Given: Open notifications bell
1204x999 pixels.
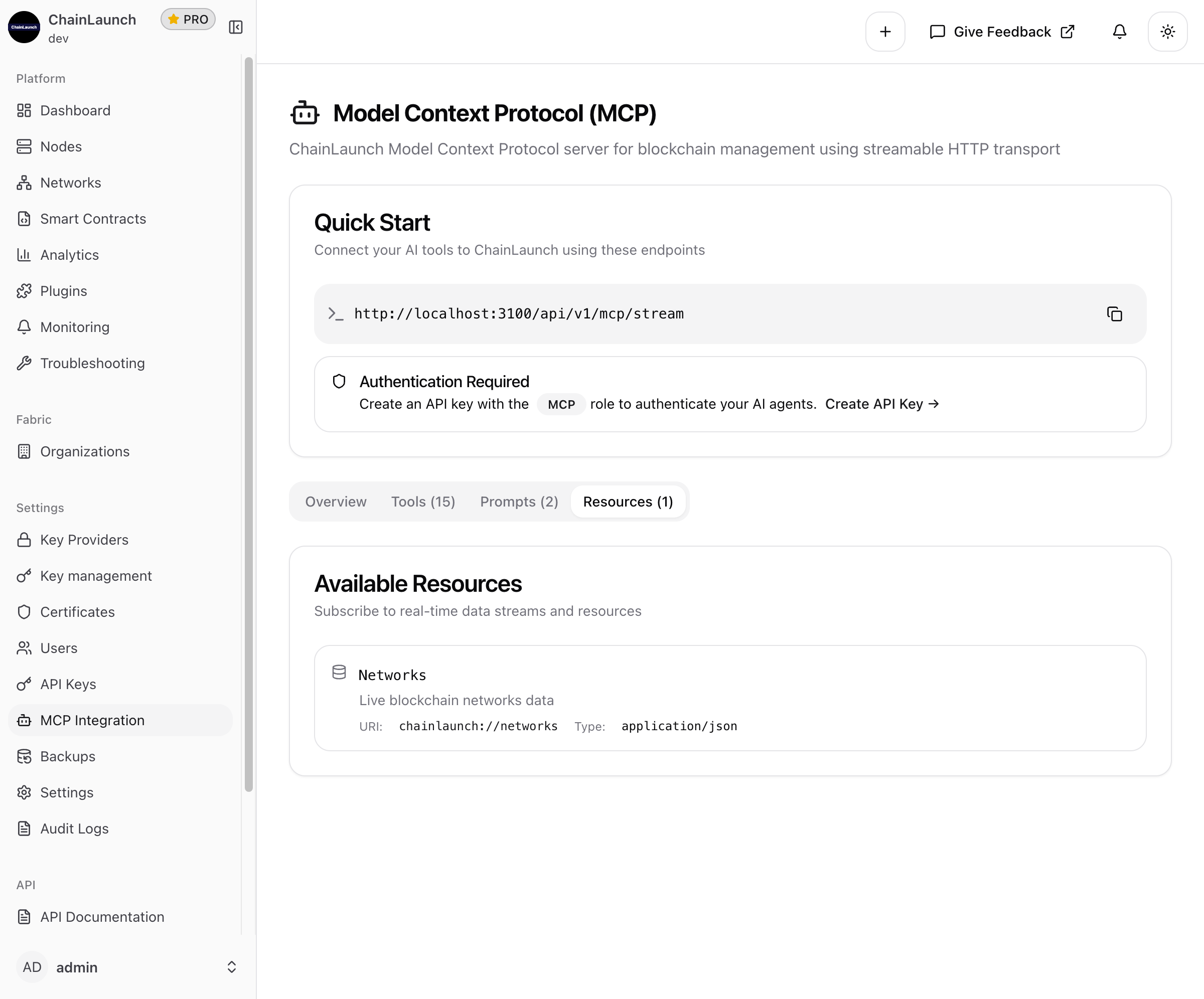Looking at the screenshot, I should click(x=1119, y=32).
